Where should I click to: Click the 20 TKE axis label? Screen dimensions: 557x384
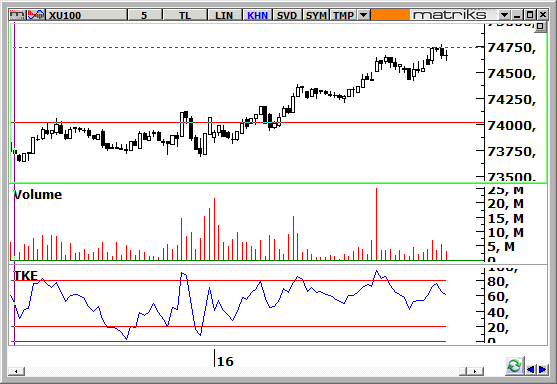point(498,328)
